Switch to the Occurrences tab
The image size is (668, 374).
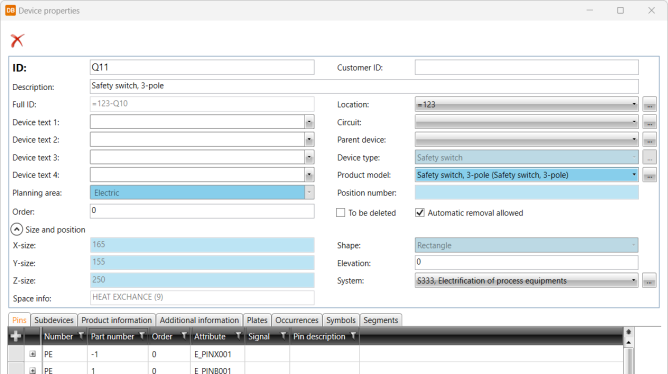point(297,320)
